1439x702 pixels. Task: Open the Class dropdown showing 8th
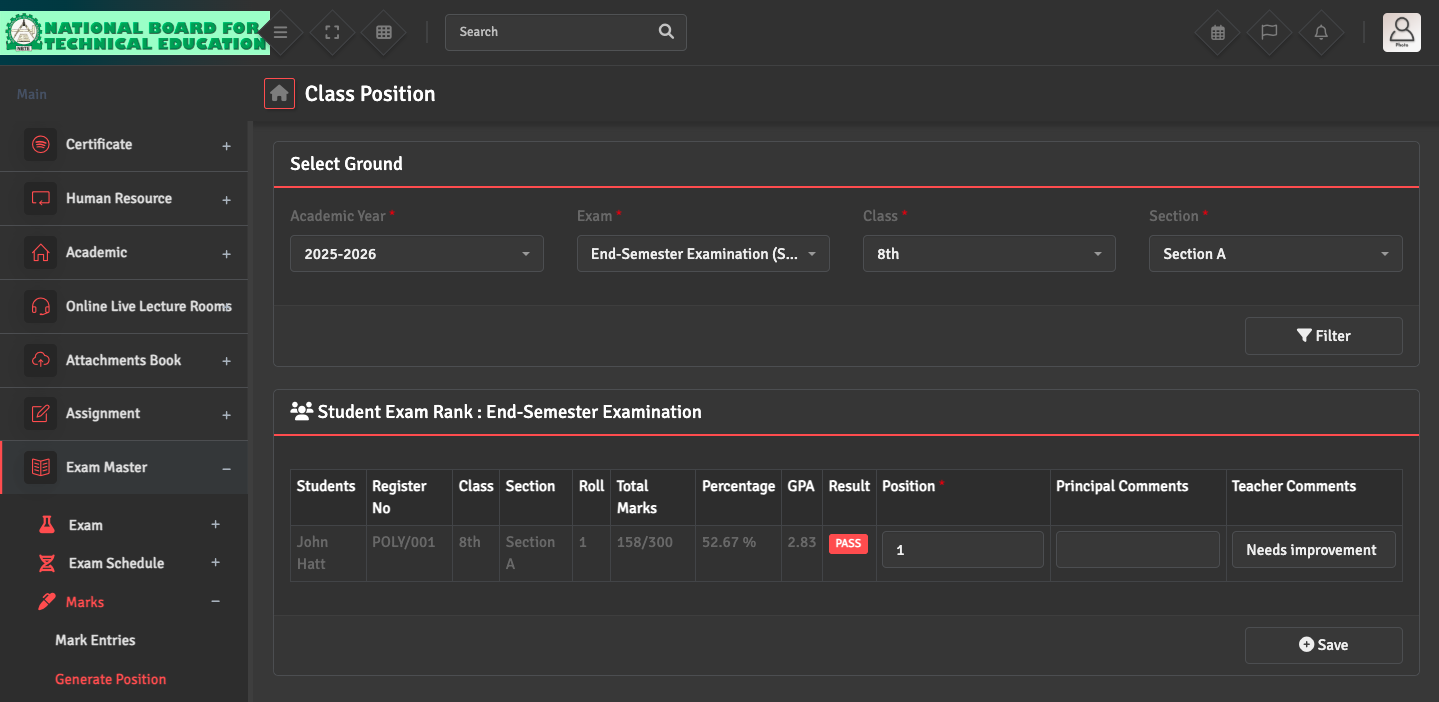click(x=989, y=254)
